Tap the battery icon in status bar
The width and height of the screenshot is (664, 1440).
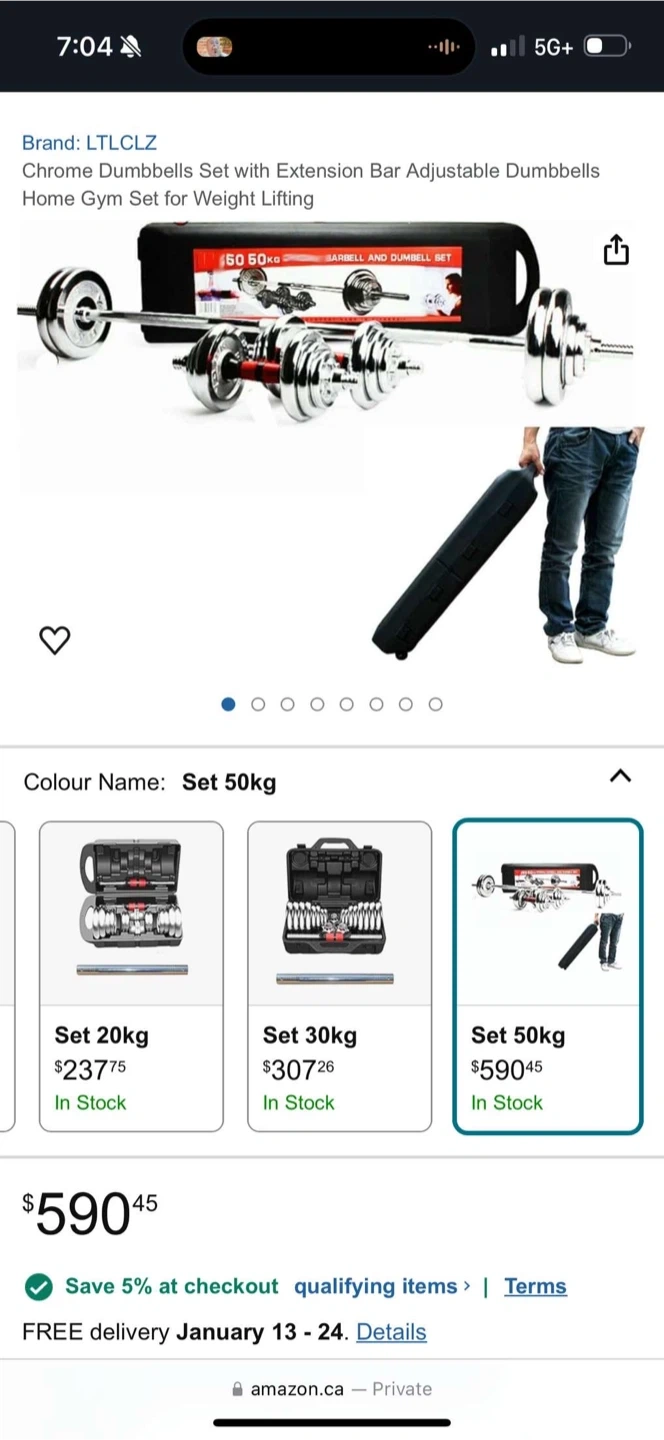(x=607, y=46)
